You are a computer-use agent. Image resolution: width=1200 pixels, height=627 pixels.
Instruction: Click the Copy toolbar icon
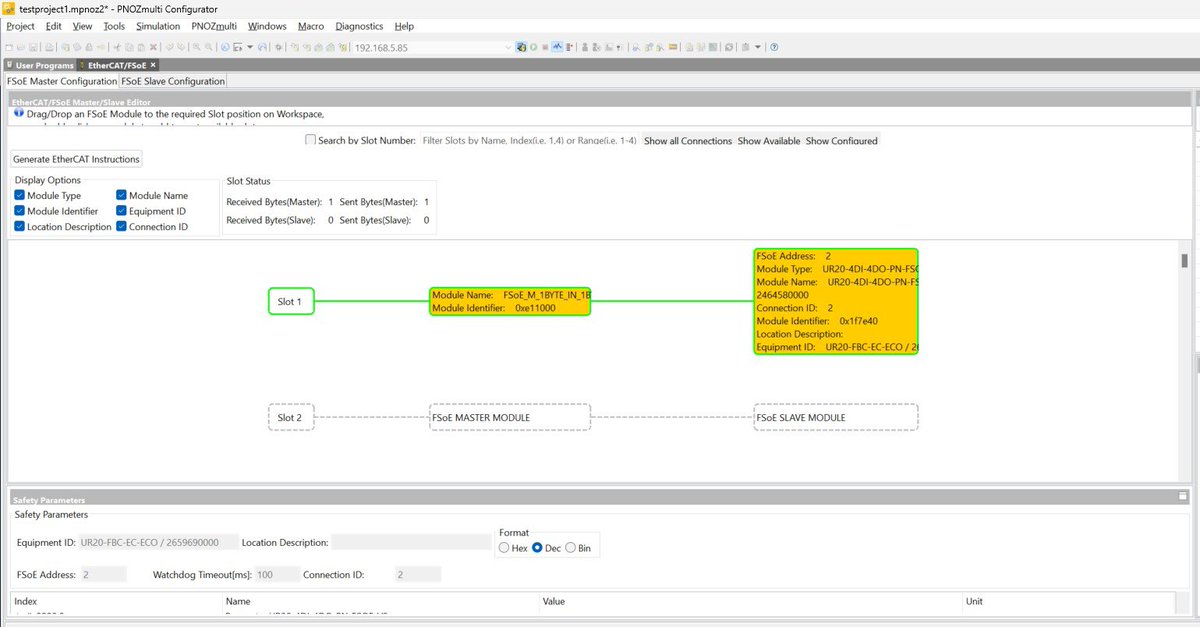click(129, 47)
